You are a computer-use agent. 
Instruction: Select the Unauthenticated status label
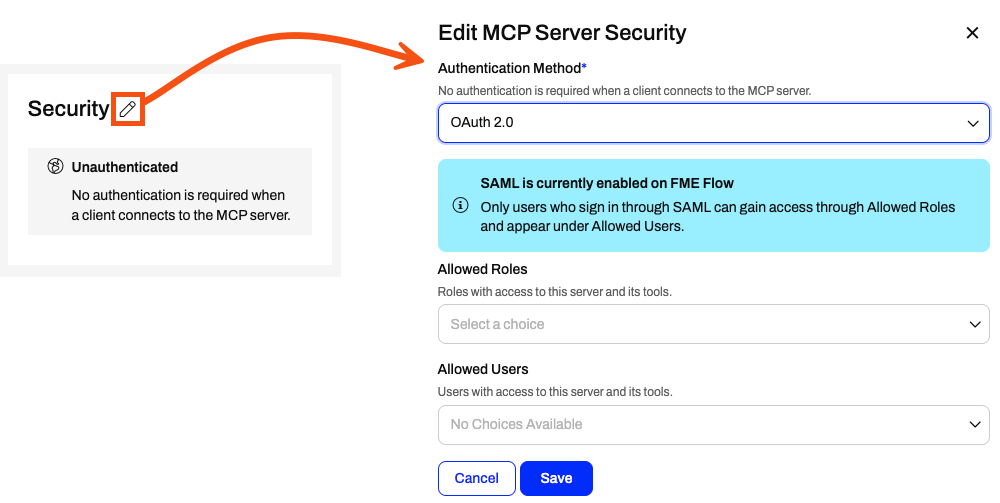(x=124, y=167)
